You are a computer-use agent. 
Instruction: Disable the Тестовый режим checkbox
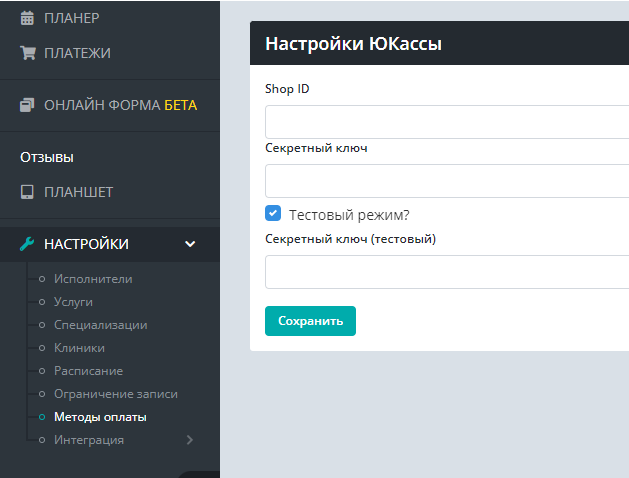[273, 214]
